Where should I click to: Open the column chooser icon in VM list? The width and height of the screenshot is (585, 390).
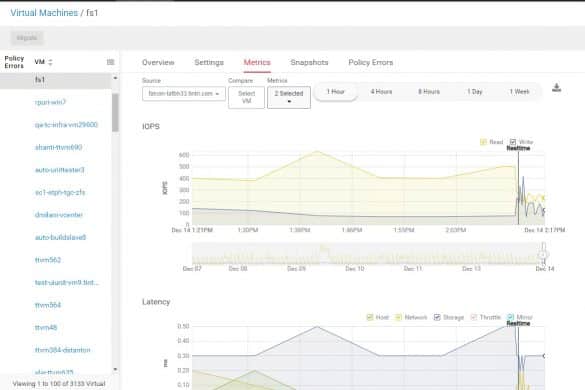click(x=110, y=62)
